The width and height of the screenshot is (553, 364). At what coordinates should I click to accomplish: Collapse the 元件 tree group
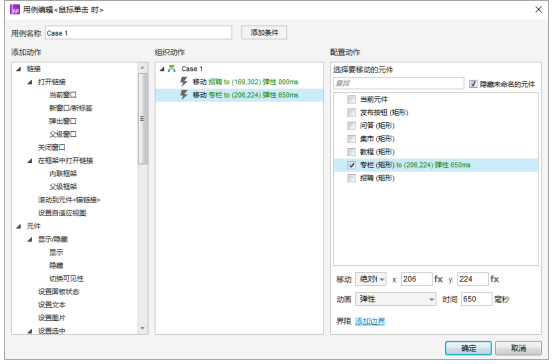point(19,226)
